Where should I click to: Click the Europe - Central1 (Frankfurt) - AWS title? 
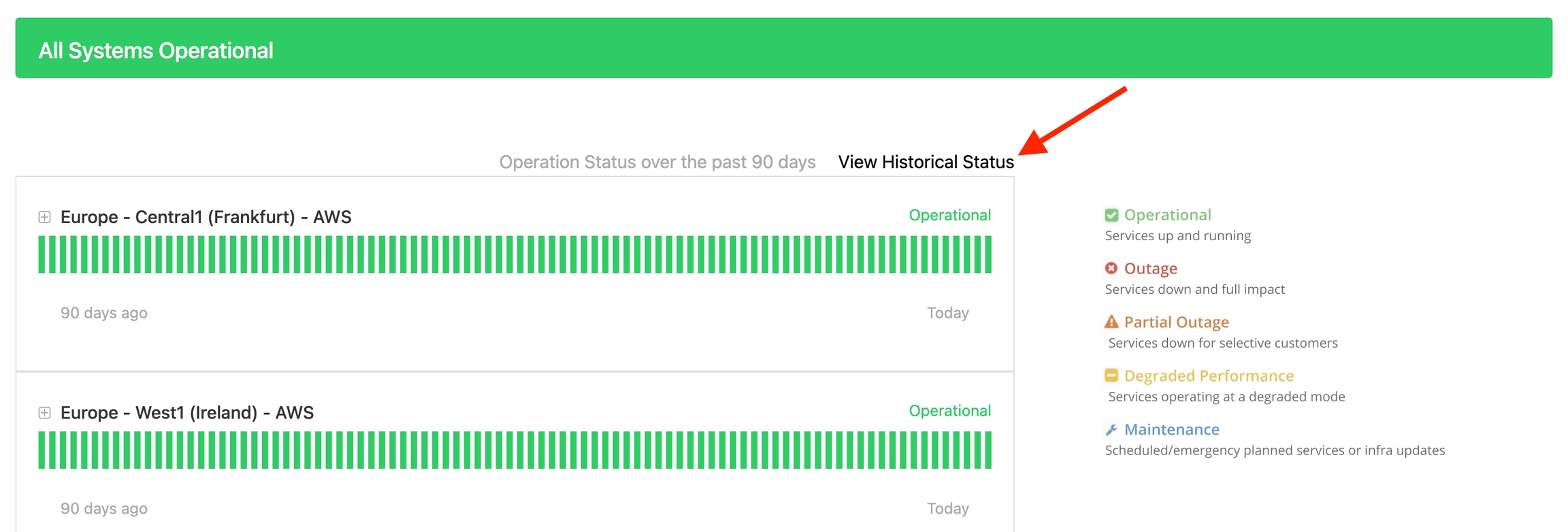click(206, 217)
